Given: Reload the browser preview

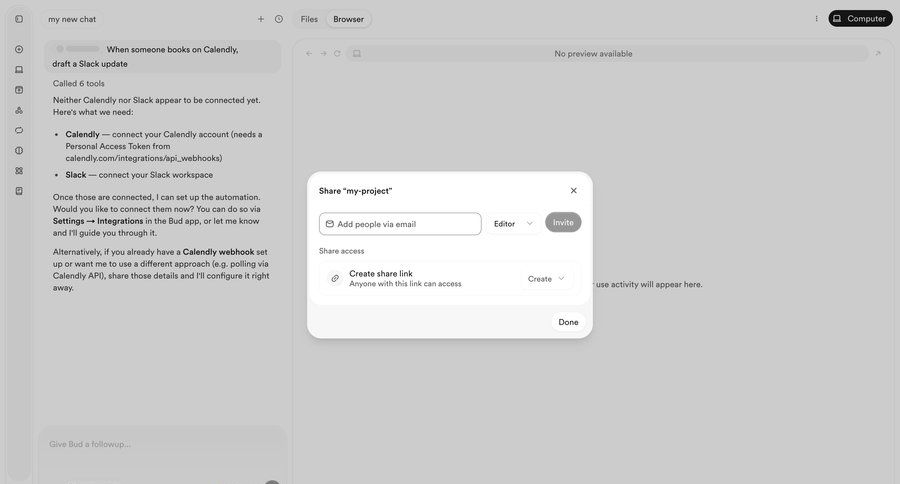Looking at the screenshot, I should [x=337, y=53].
